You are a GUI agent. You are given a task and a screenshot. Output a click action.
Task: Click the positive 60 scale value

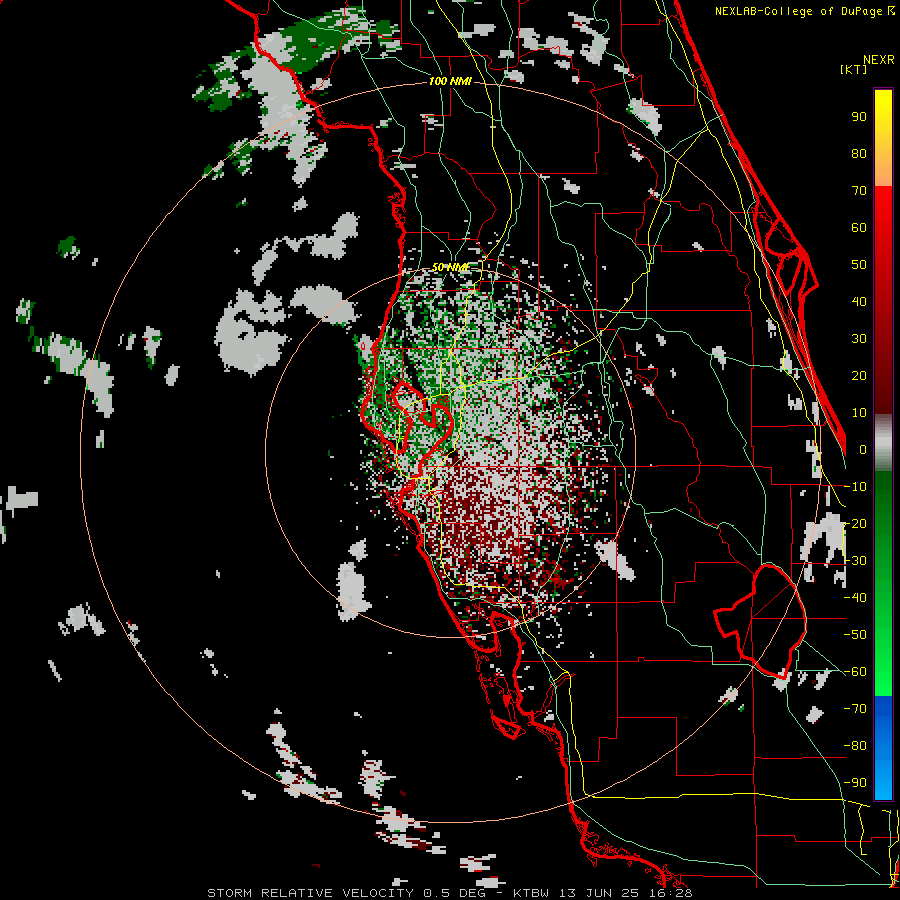859,227
